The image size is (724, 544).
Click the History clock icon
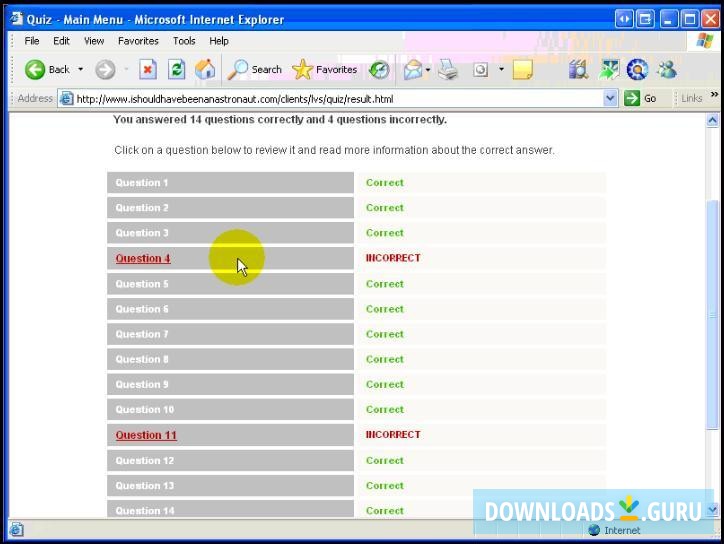coord(379,70)
